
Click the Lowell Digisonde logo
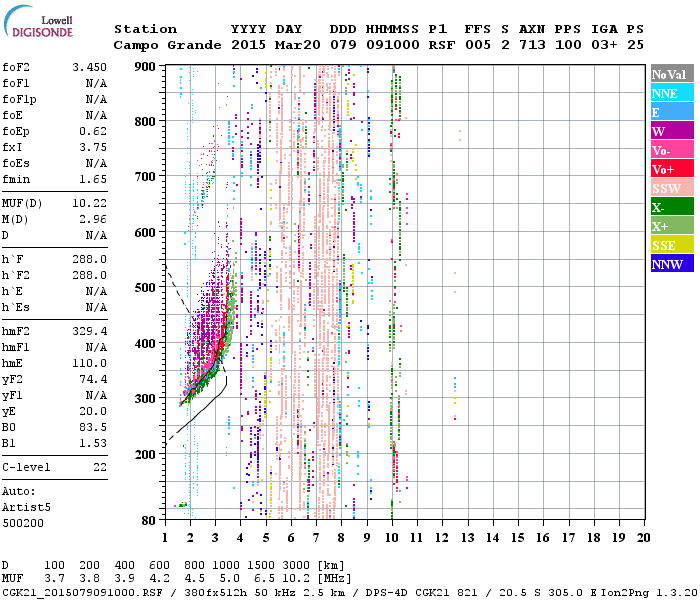(x=38, y=21)
